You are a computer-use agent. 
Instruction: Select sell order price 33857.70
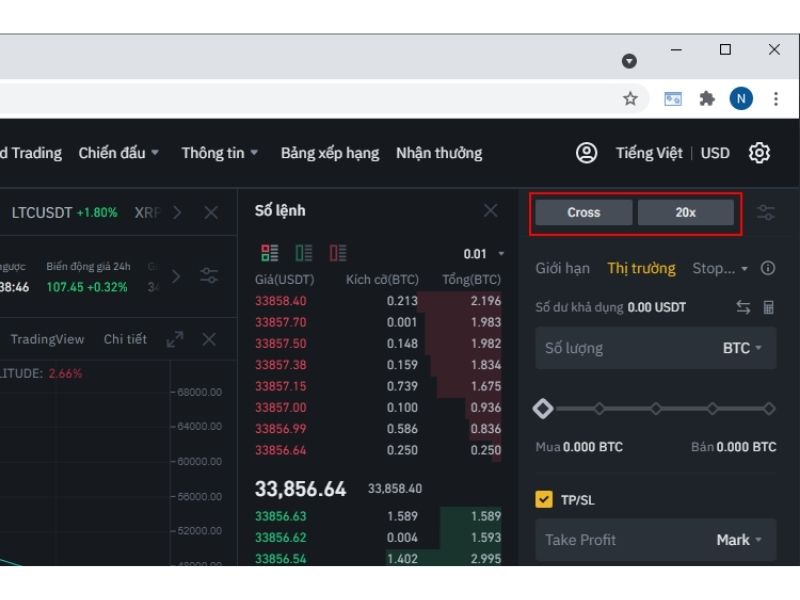point(281,322)
